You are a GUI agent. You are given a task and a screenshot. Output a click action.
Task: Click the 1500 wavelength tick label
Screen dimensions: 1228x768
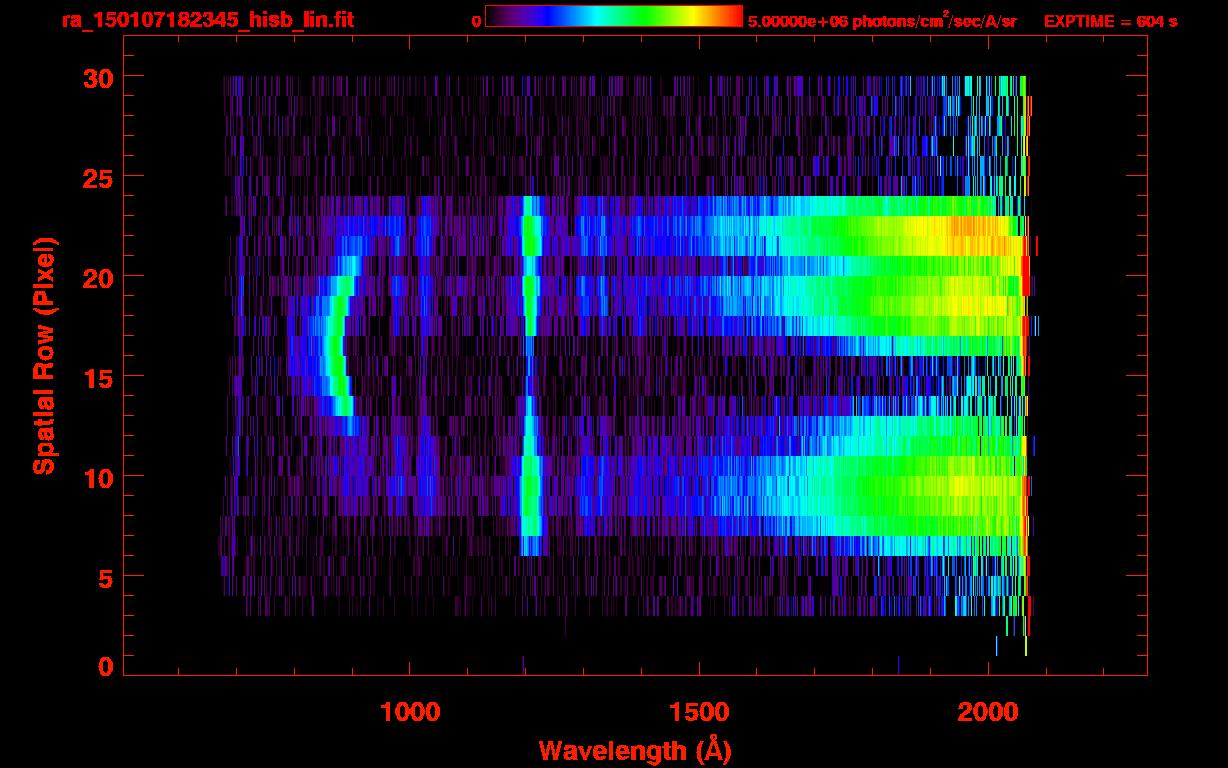[x=699, y=712]
